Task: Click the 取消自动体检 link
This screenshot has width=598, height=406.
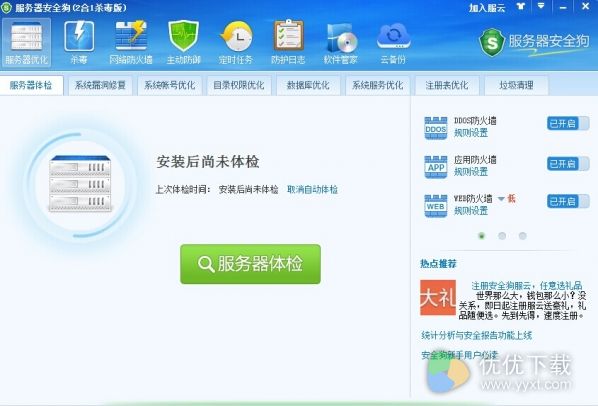Action: 312,189
